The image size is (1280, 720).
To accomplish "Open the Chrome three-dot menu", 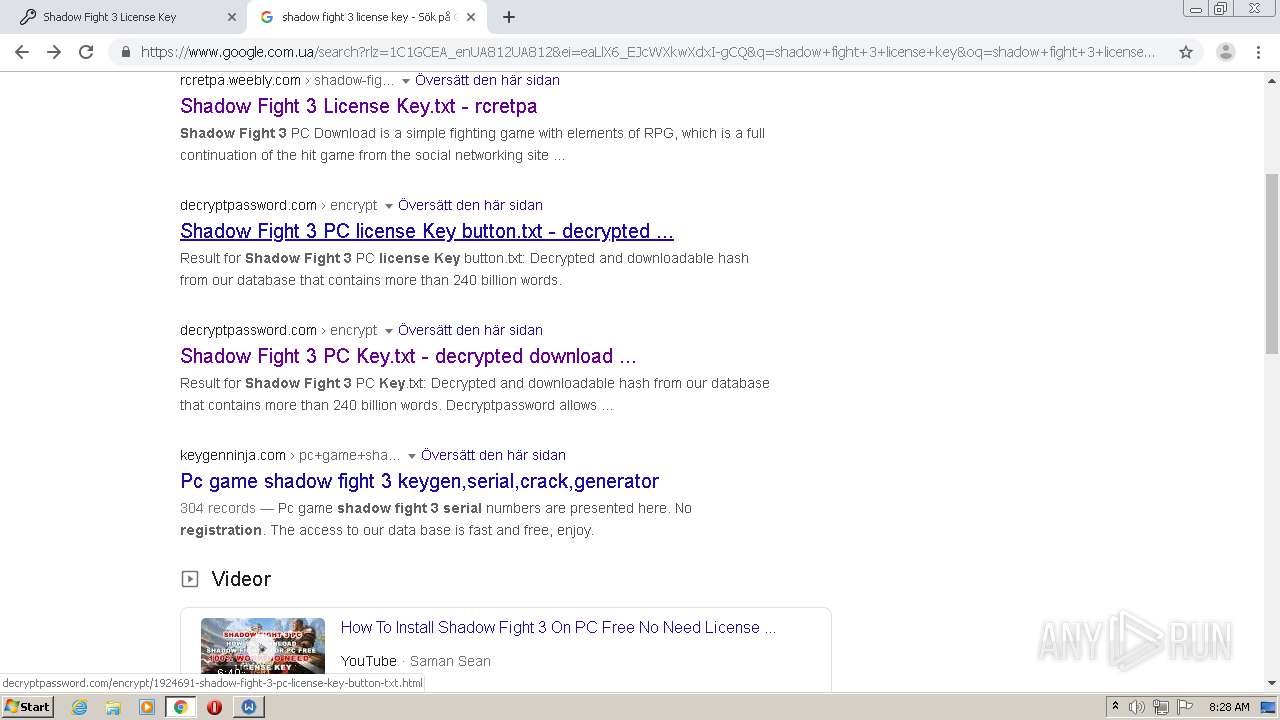I will click(1258, 52).
